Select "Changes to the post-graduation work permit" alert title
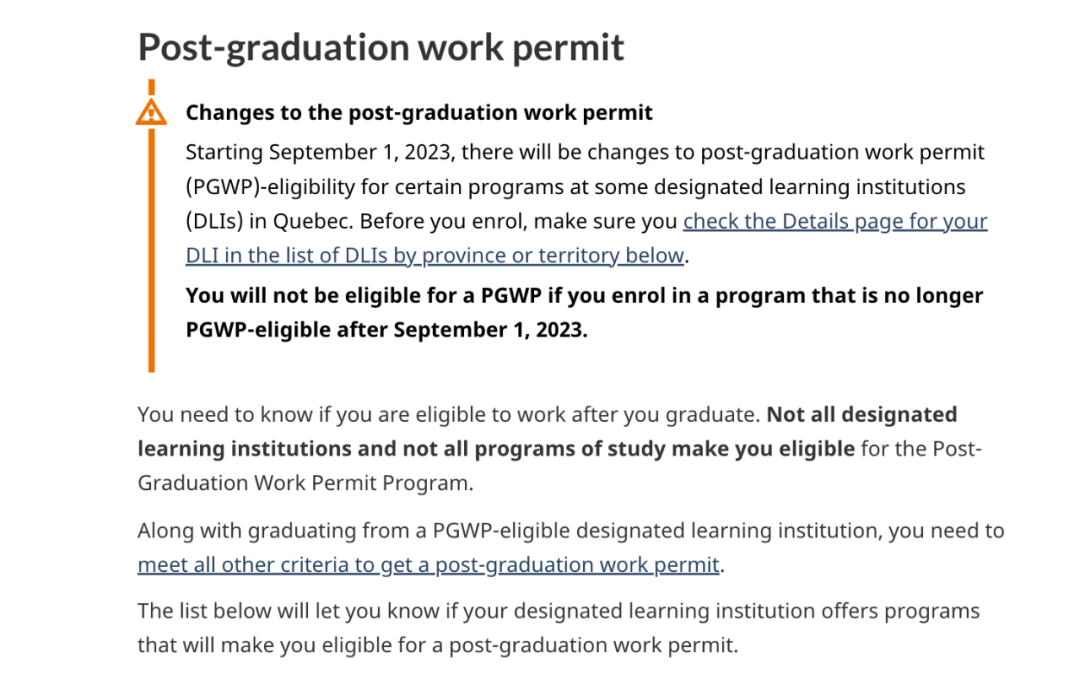This screenshot has width=1080, height=691. (x=419, y=112)
